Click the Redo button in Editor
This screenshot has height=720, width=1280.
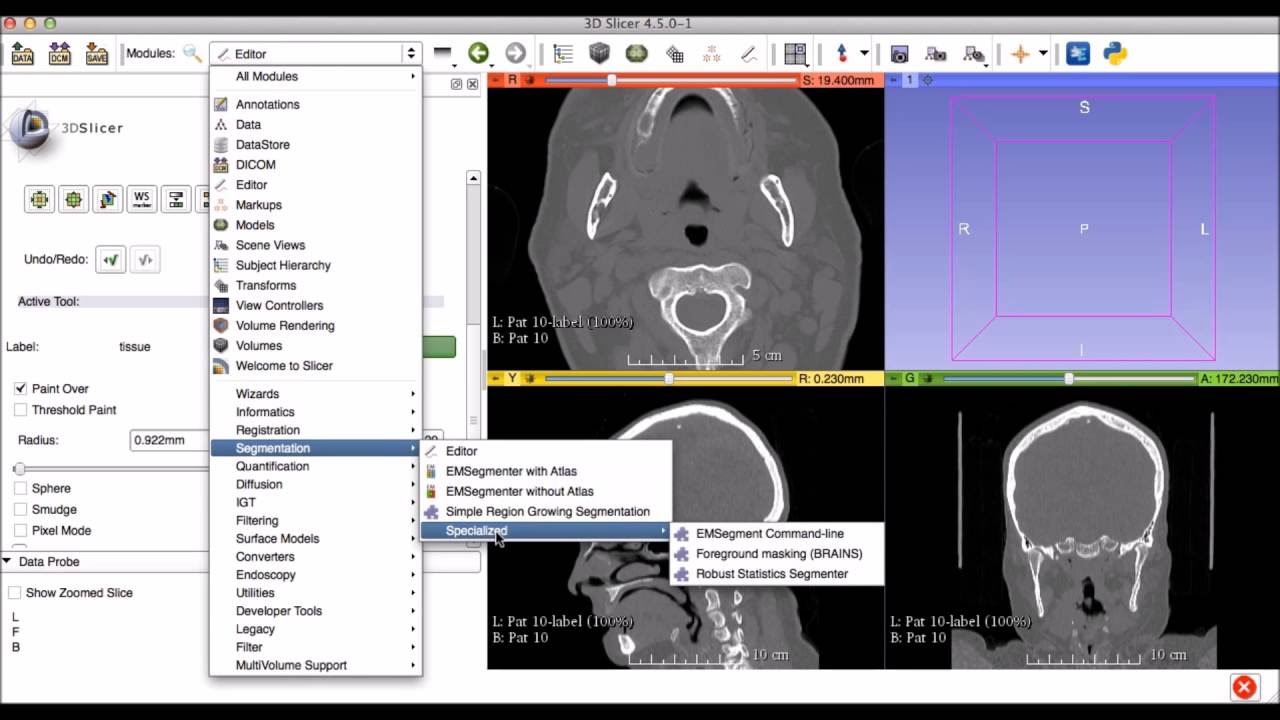[145, 260]
